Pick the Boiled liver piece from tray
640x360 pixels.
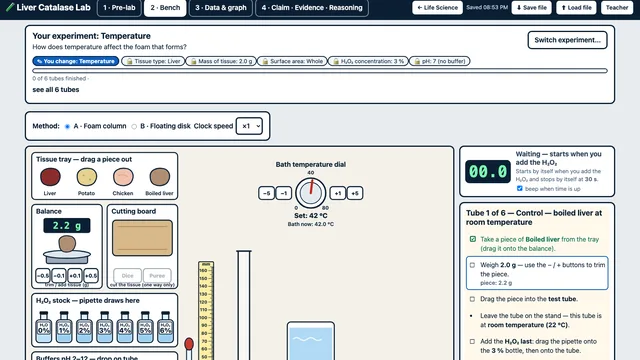coord(160,177)
